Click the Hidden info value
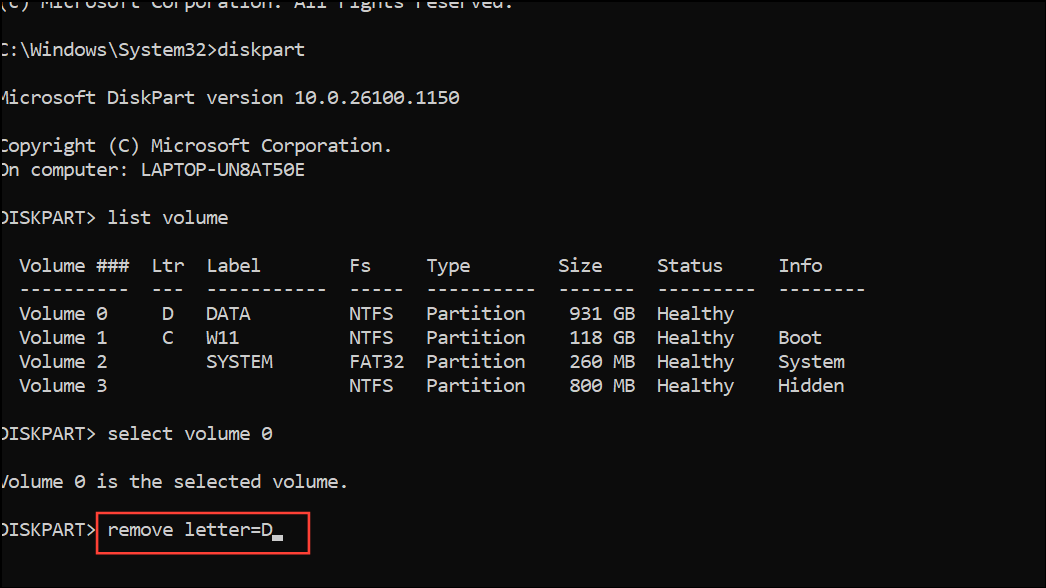Viewport: 1046px width, 588px height. pyautogui.click(x=811, y=386)
